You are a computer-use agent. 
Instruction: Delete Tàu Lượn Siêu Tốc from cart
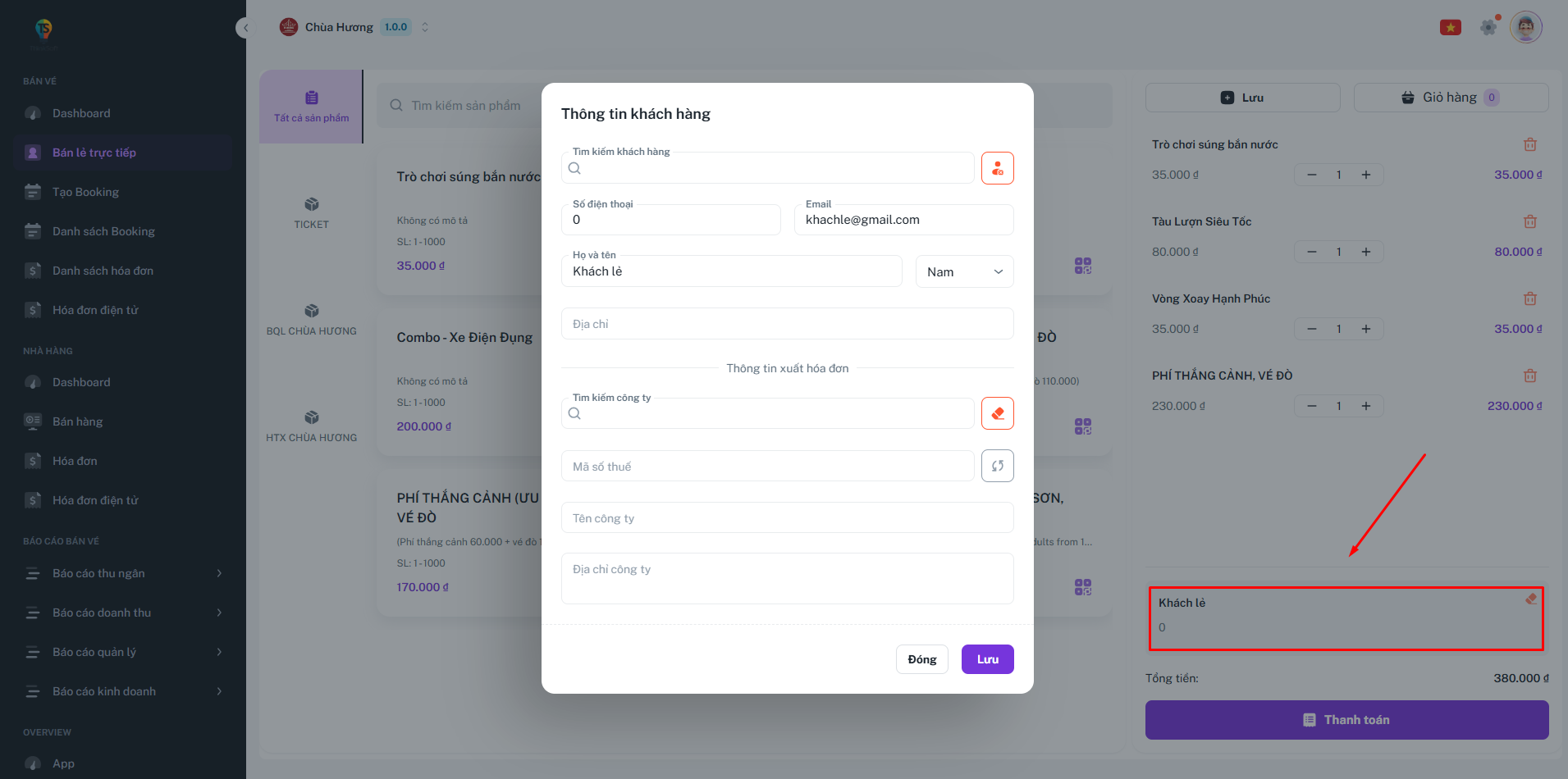tap(1529, 221)
